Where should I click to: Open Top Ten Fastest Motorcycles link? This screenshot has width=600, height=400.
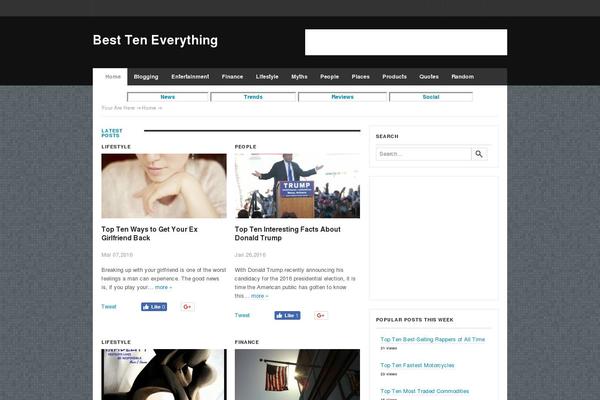click(x=417, y=366)
